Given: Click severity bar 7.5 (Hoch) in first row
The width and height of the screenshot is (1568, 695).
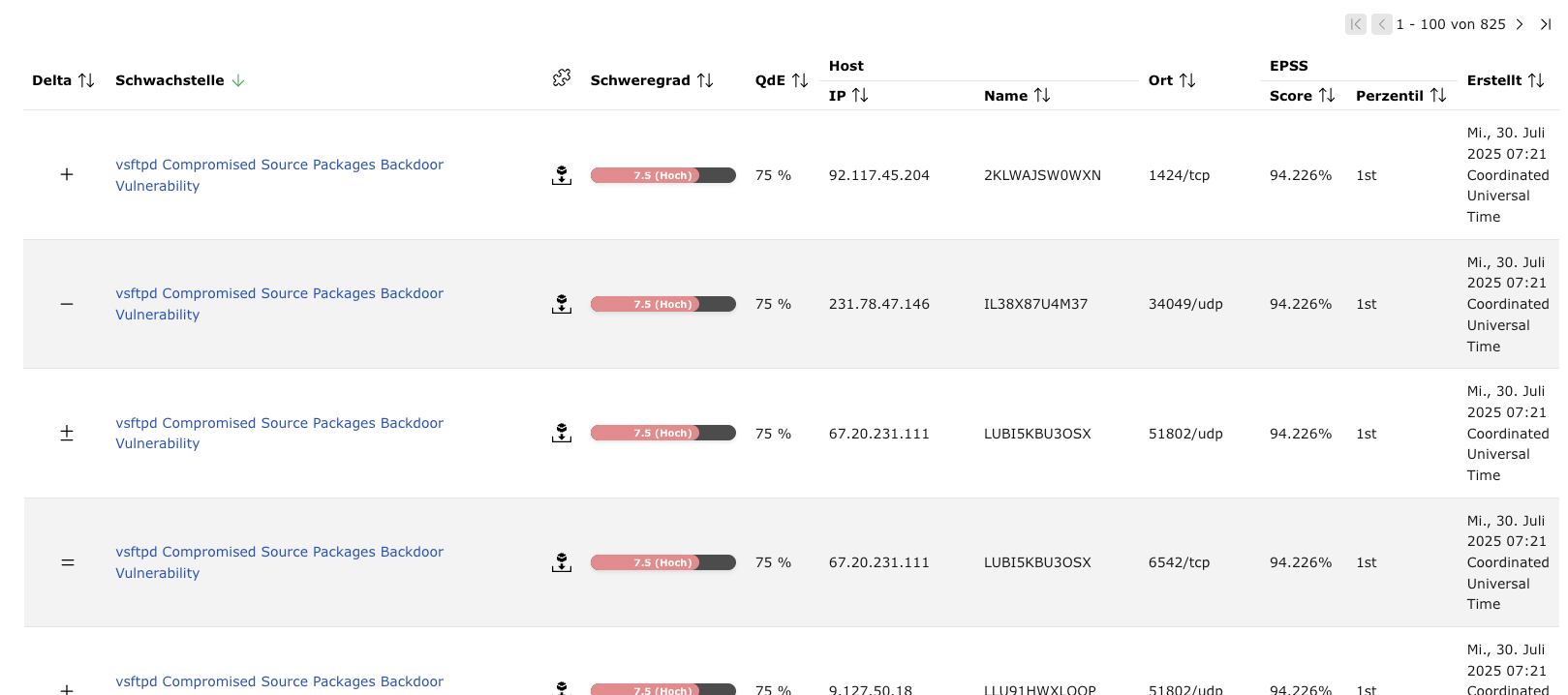Looking at the screenshot, I should (662, 175).
